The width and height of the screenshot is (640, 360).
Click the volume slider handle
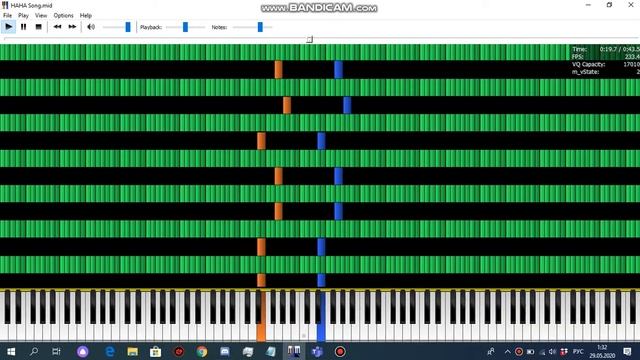[x=128, y=27]
